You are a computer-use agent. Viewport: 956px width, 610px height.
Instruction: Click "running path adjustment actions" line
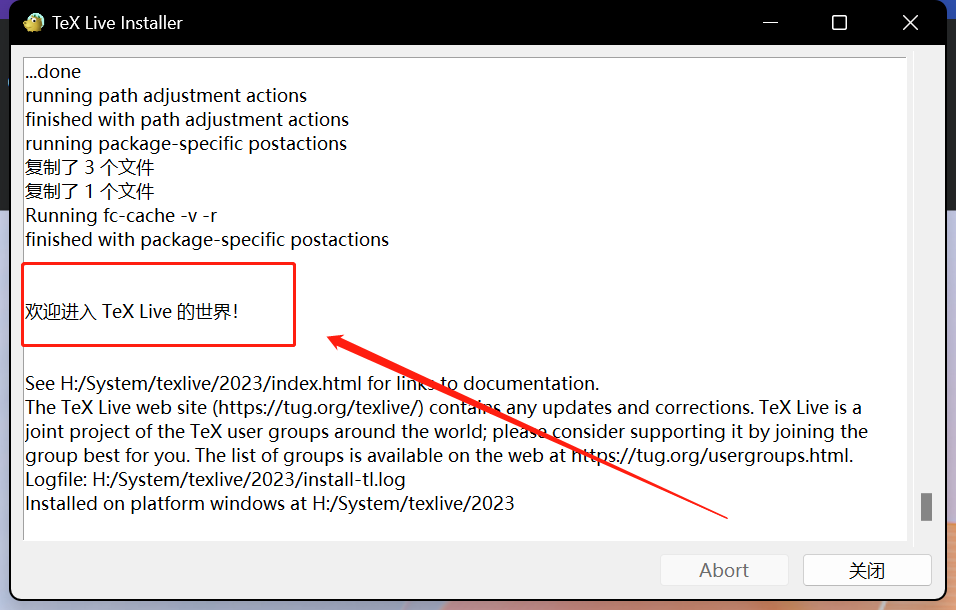tap(166, 96)
